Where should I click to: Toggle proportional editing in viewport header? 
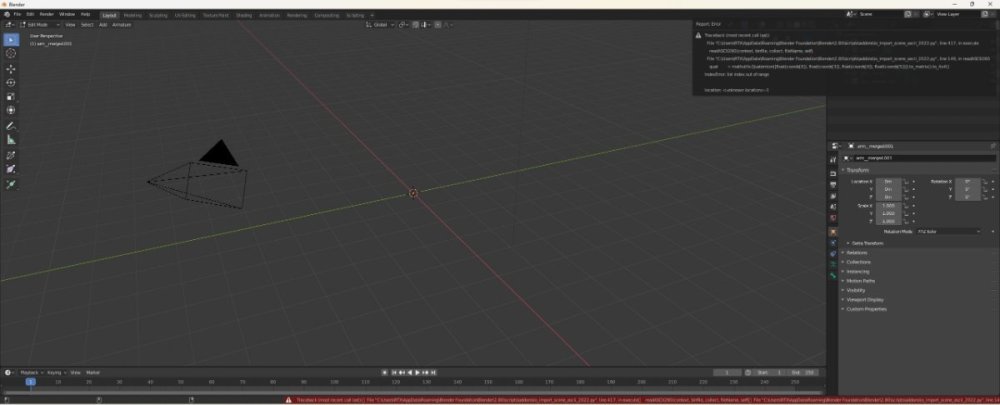click(437, 25)
